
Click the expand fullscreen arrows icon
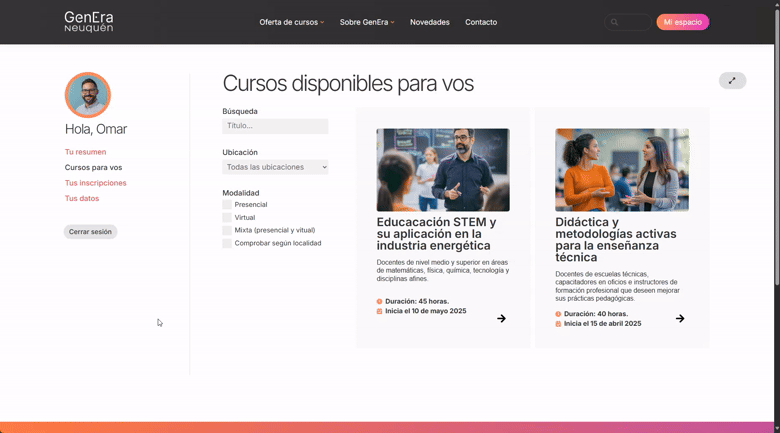(x=732, y=81)
